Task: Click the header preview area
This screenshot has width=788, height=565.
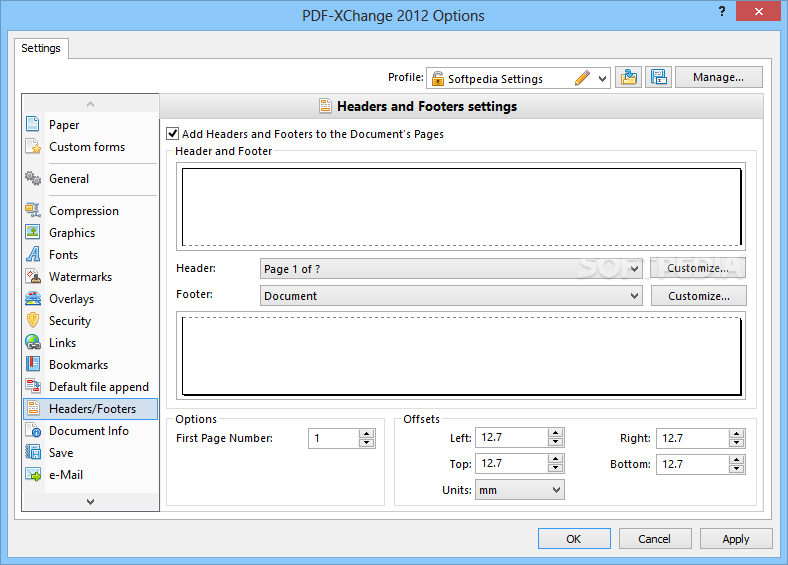Action: tap(461, 207)
